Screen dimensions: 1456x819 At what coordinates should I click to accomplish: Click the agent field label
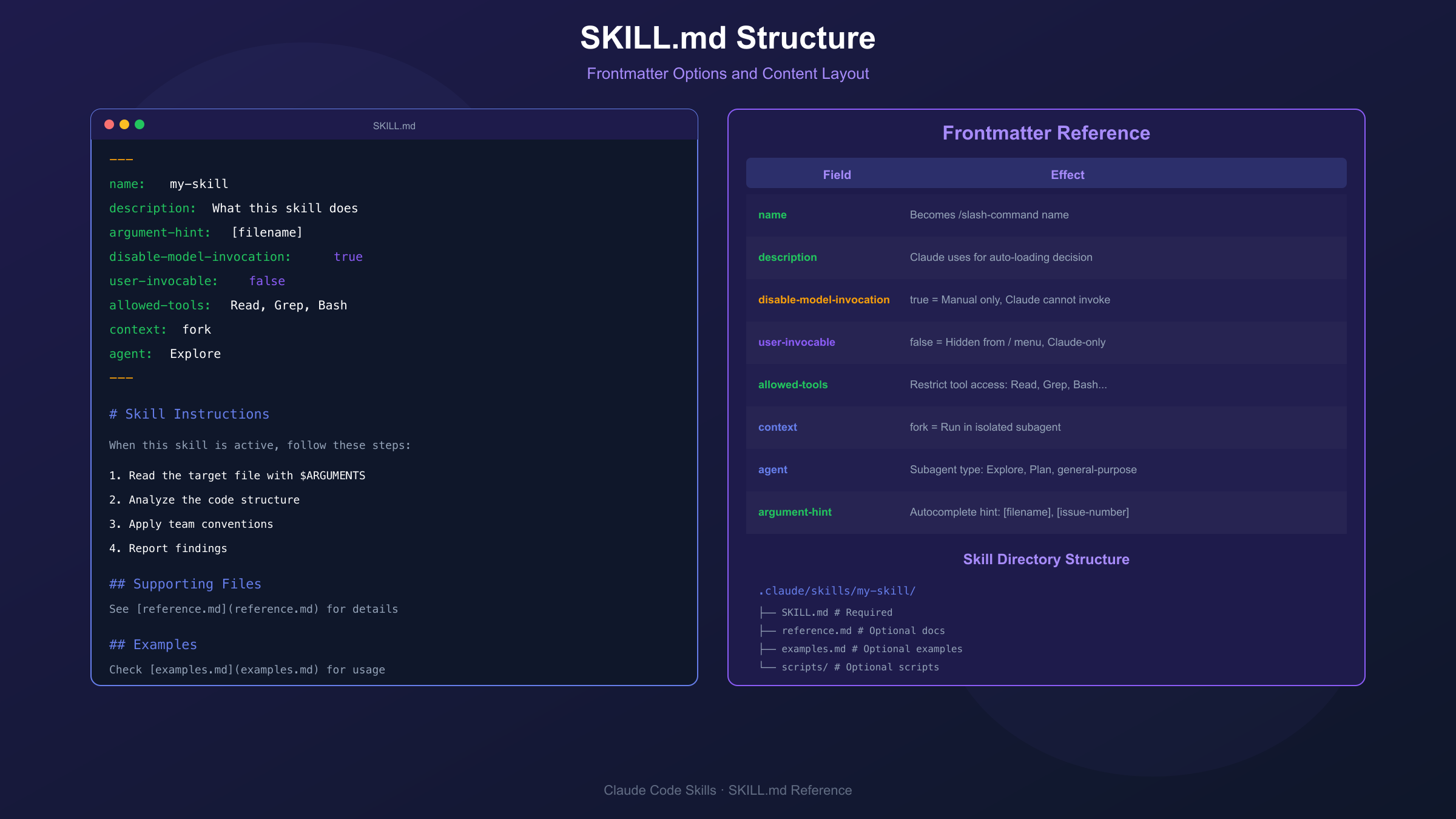tap(772, 470)
